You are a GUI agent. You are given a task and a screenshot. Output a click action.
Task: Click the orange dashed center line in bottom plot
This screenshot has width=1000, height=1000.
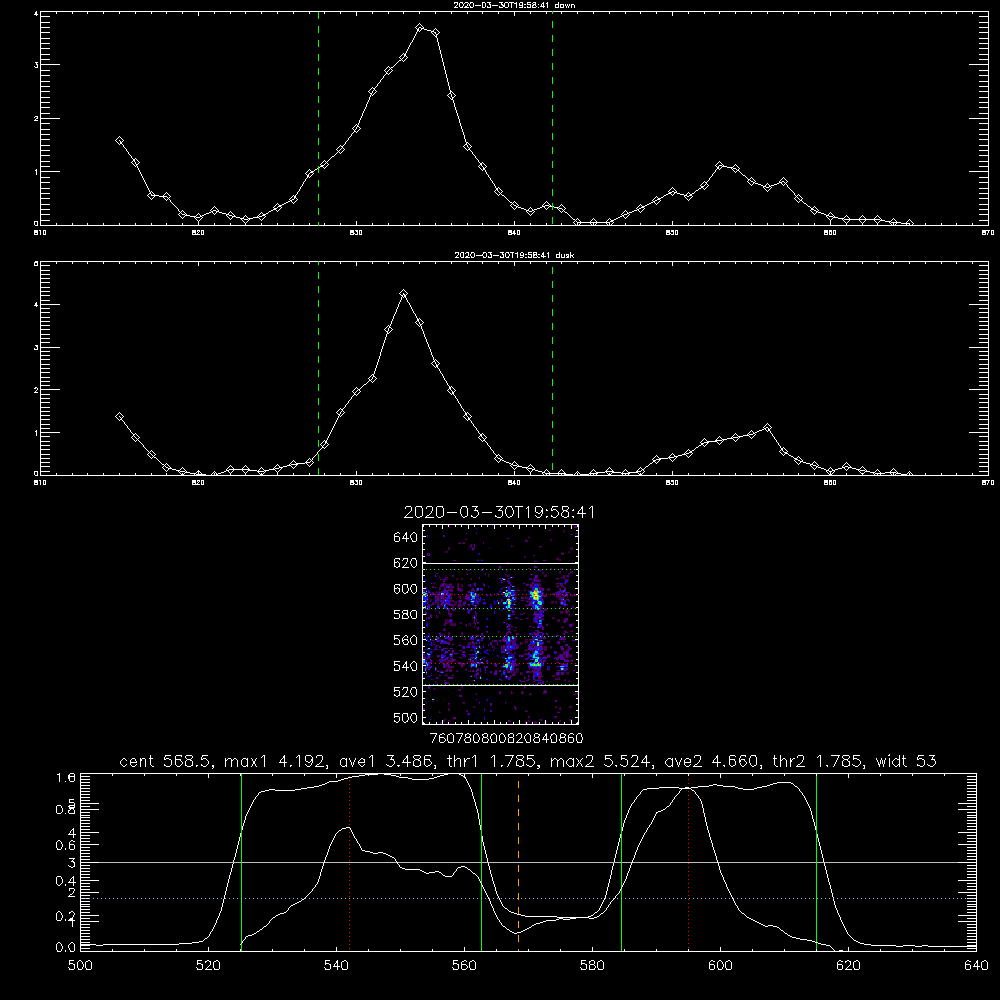tap(518, 862)
